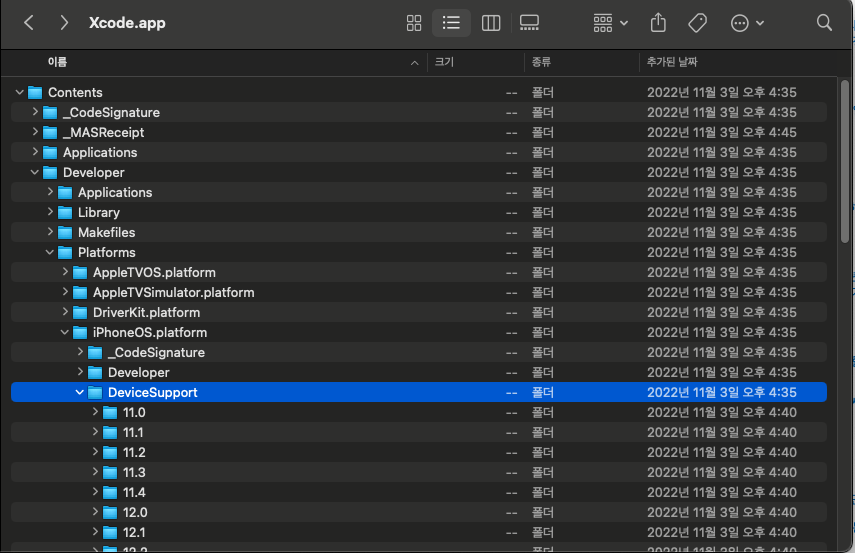Select the 11.4 folder icon
Image resolution: width=855 pixels, height=553 pixels.
coord(110,492)
